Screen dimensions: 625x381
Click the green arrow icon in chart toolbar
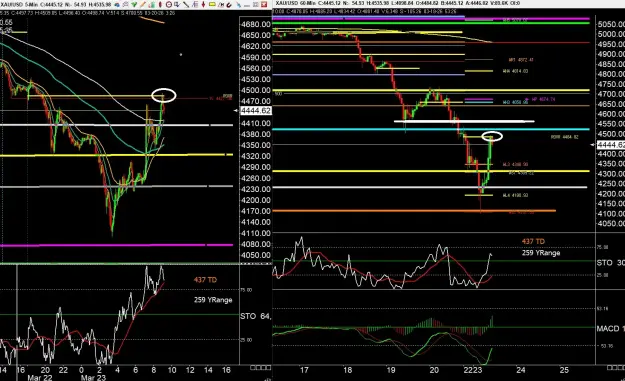coord(134,5)
